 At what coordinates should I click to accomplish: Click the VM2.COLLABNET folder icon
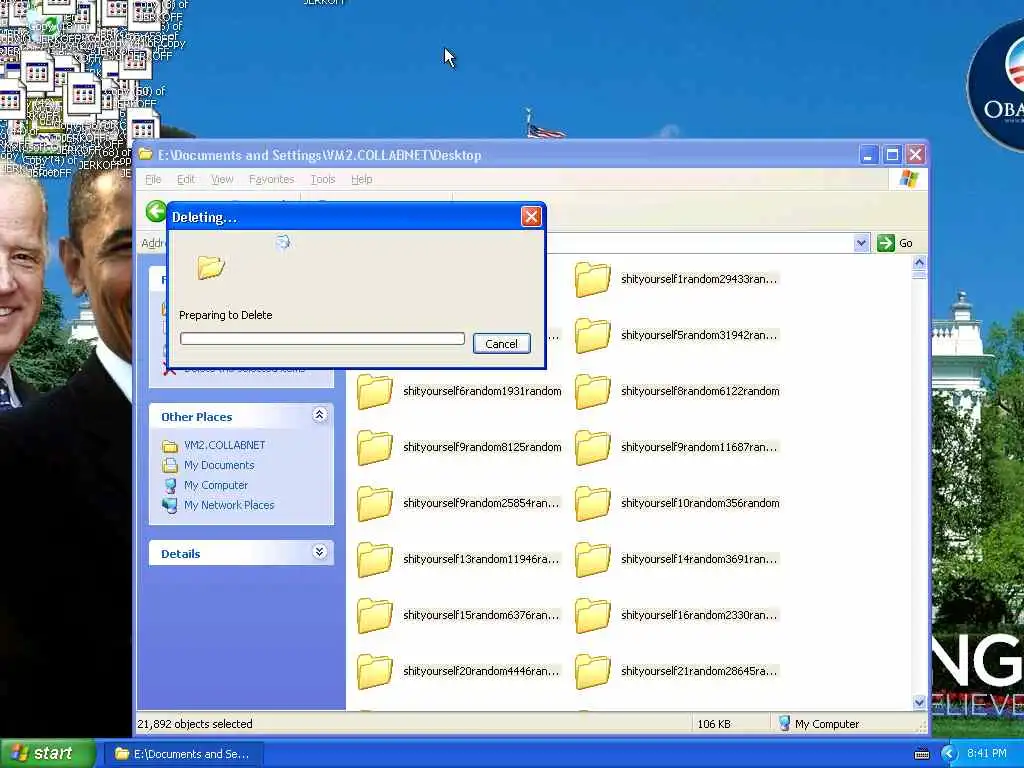coord(170,446)
